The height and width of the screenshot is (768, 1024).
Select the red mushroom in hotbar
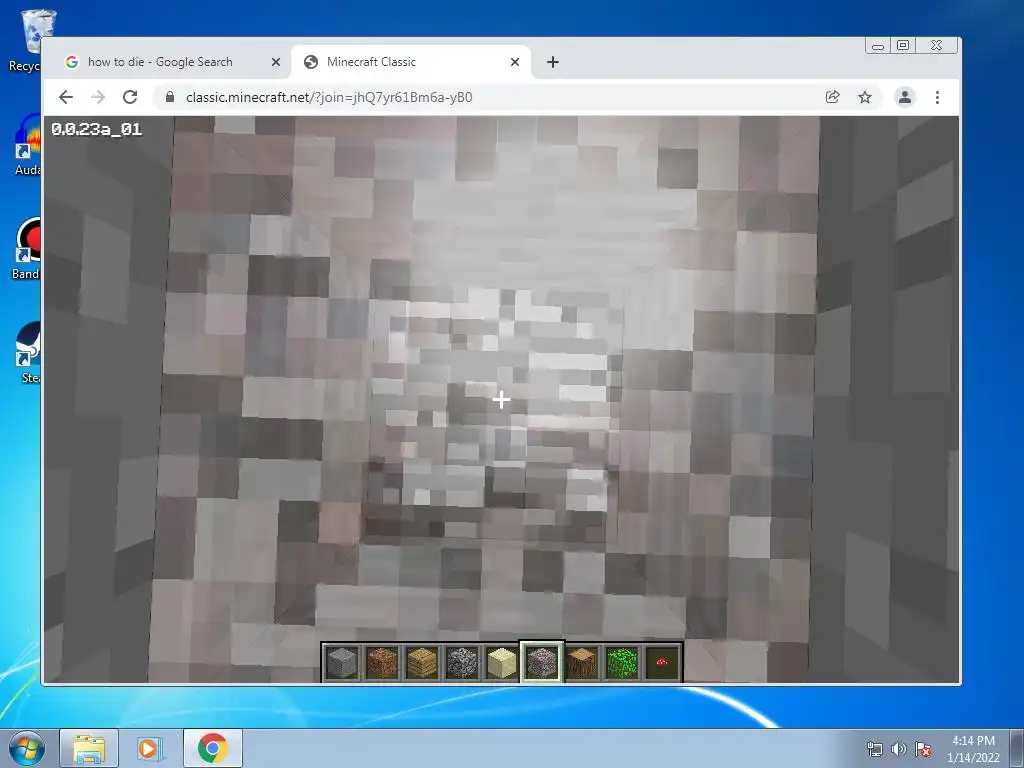click(662, 662)
